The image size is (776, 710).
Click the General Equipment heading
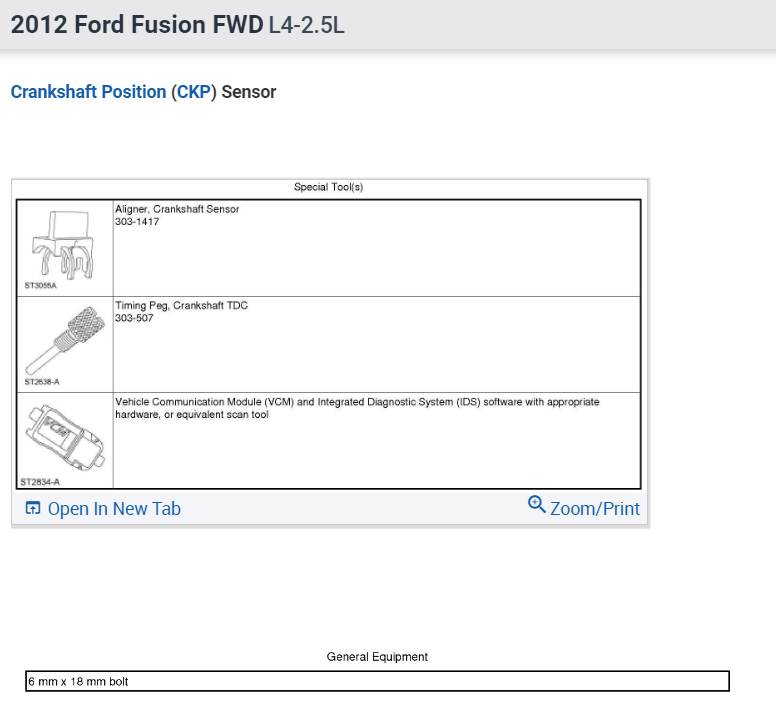pos(377,657)
